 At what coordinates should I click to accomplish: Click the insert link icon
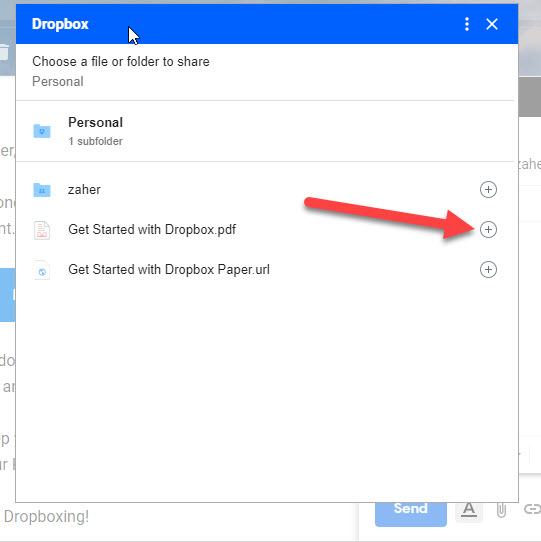(x=532, y=509)
